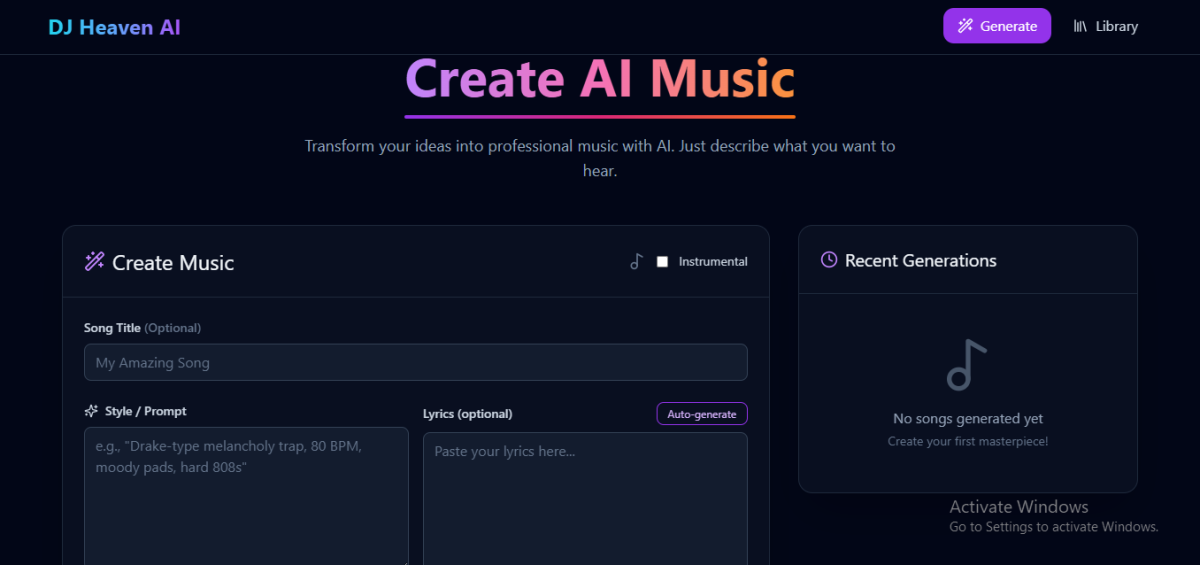
Task: Click the "No songs generated yet" message
Action: [967, 419]
